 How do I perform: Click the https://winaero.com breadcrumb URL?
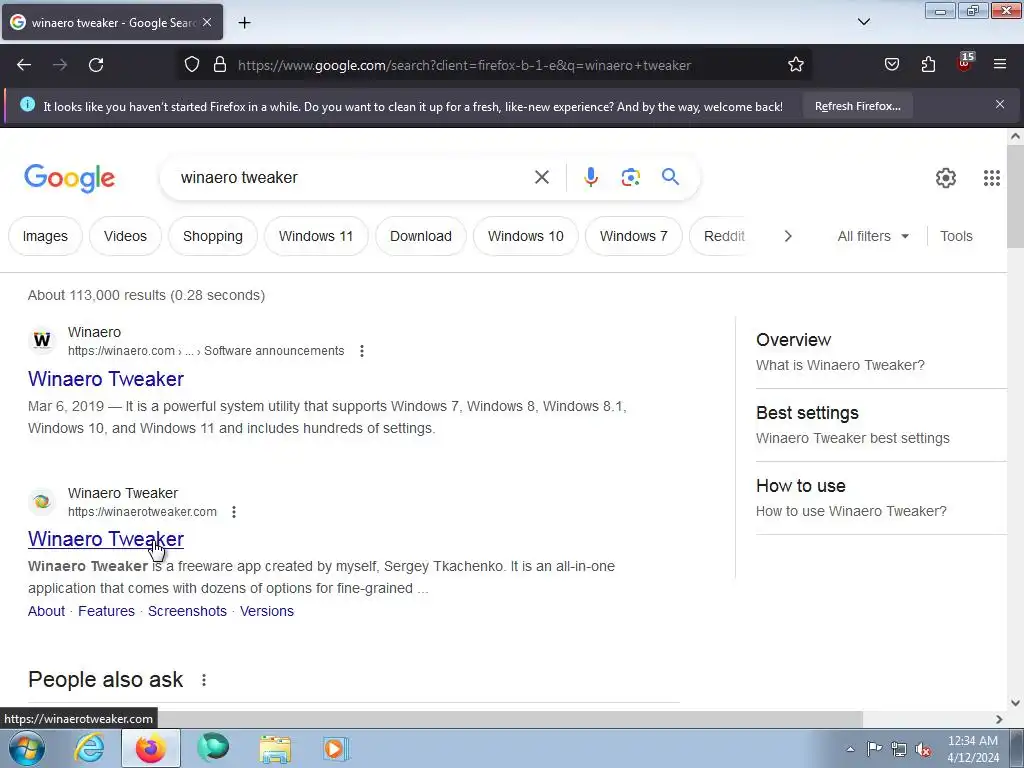pyautogui.click(x=121, y=351)
